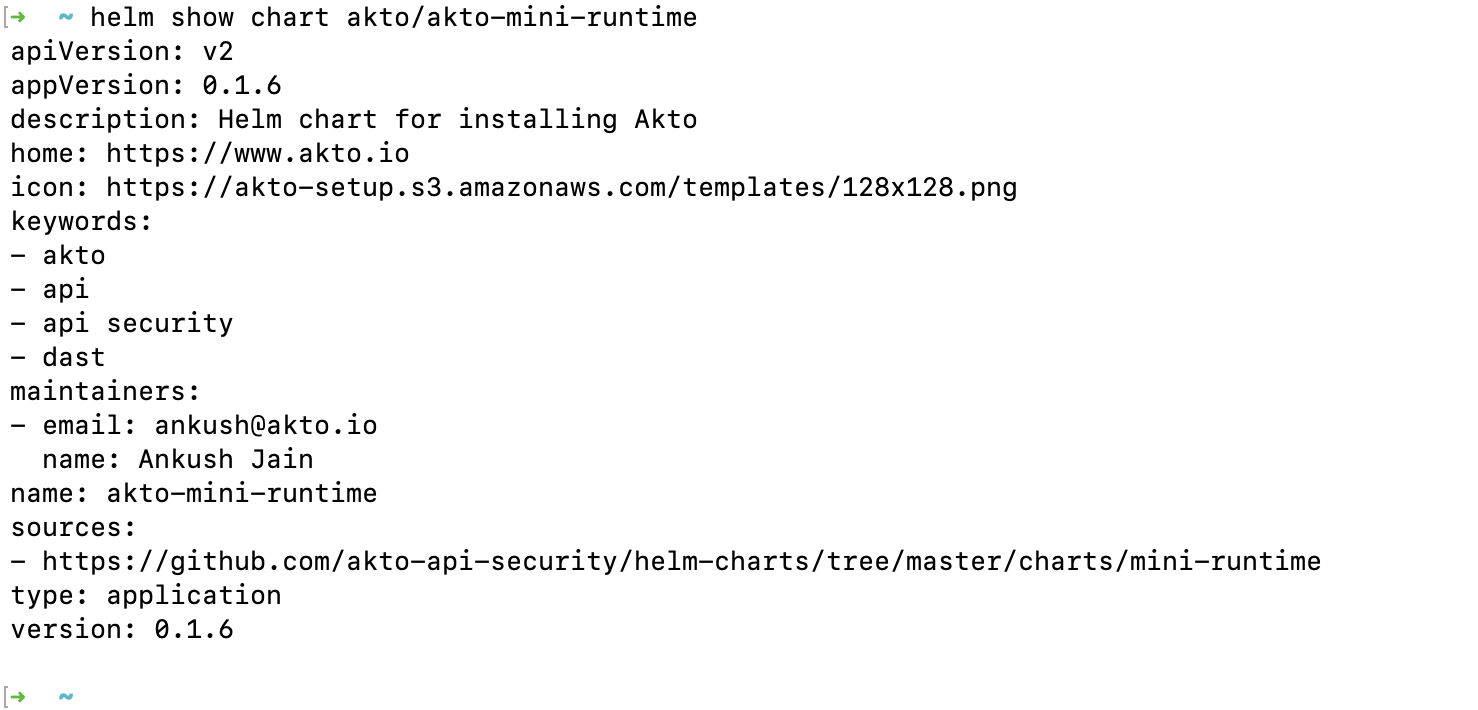Click the 'keywords:' heading
This screenshot has height=710, width=1478.
(x=82, y=221)
